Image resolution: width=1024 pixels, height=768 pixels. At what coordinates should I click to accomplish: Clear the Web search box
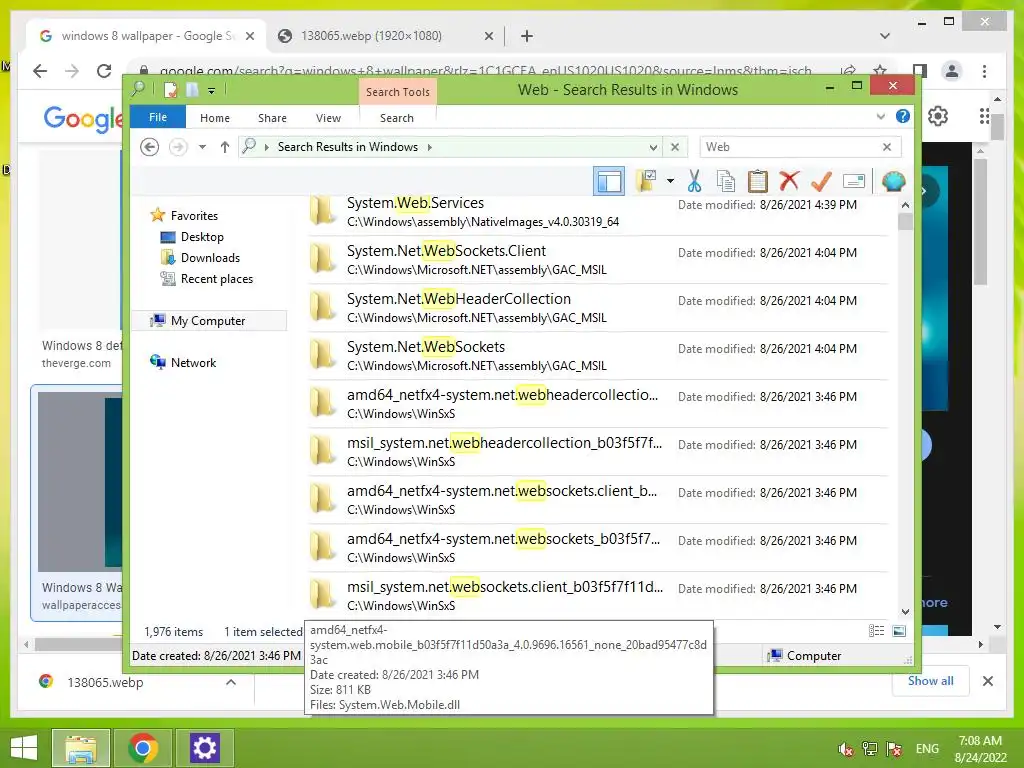click(x=887, y=147)
